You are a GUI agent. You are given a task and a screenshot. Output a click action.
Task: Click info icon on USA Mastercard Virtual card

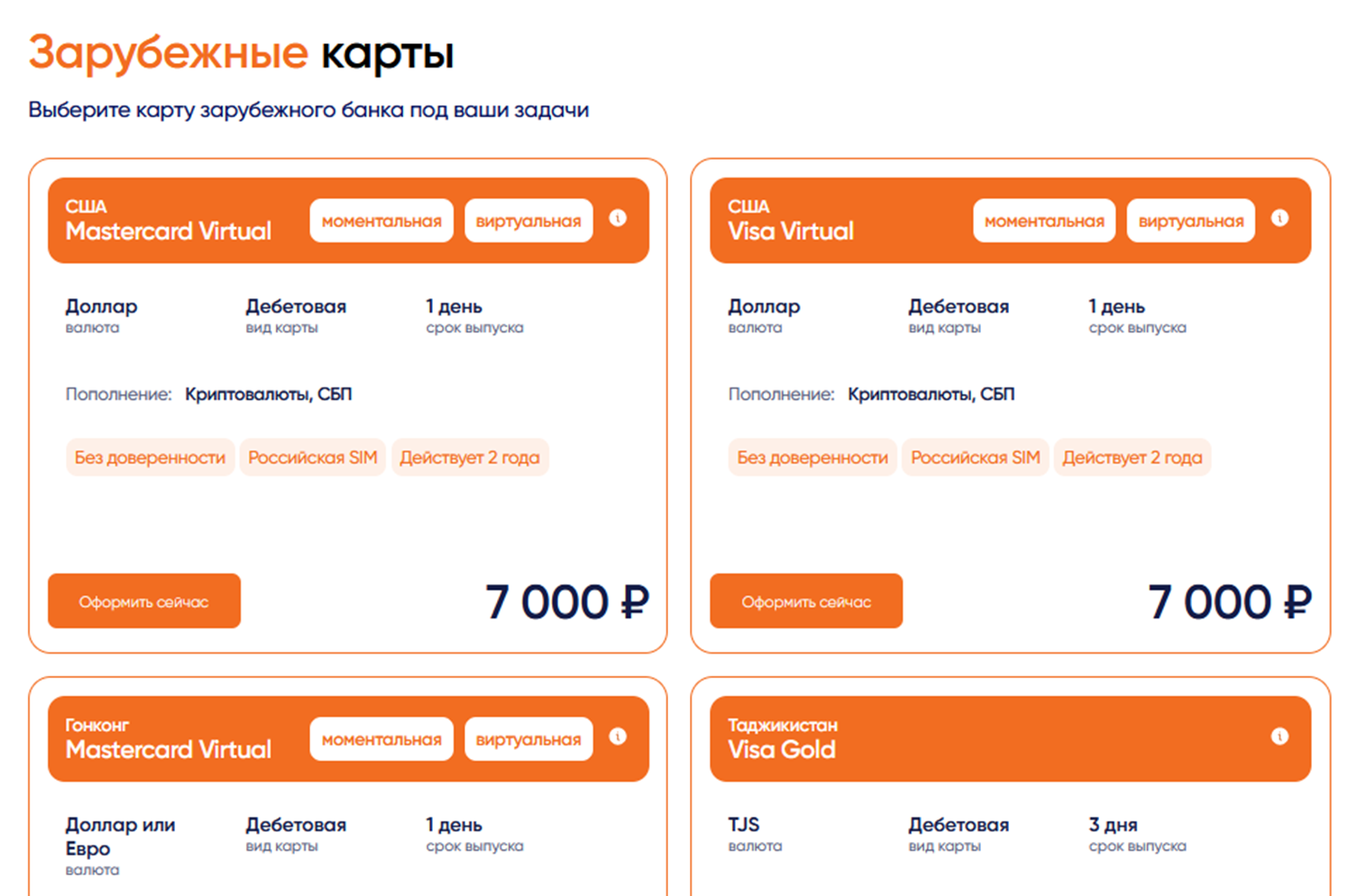[618, 218]
